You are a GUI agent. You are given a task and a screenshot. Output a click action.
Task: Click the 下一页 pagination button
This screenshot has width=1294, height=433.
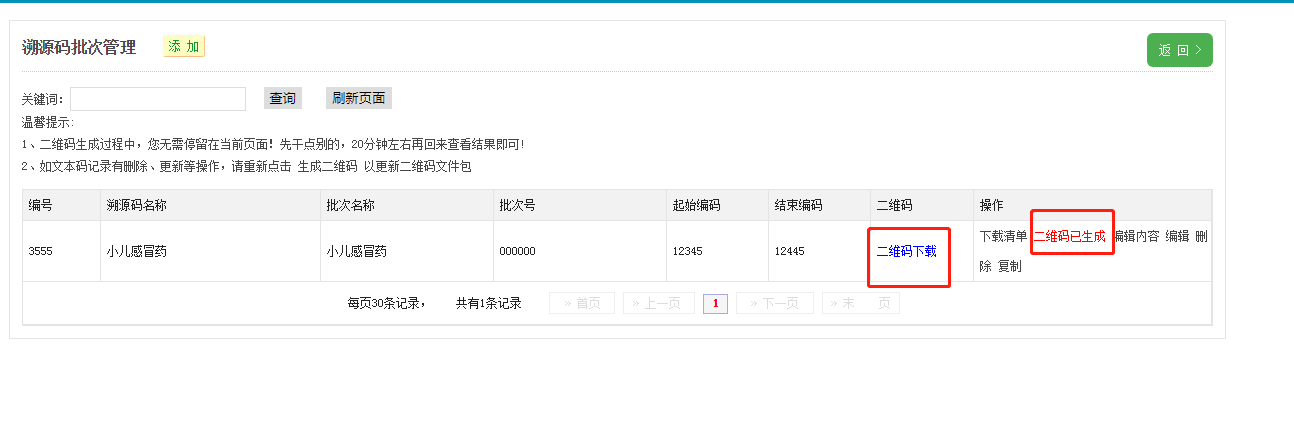tap(774, 304)
